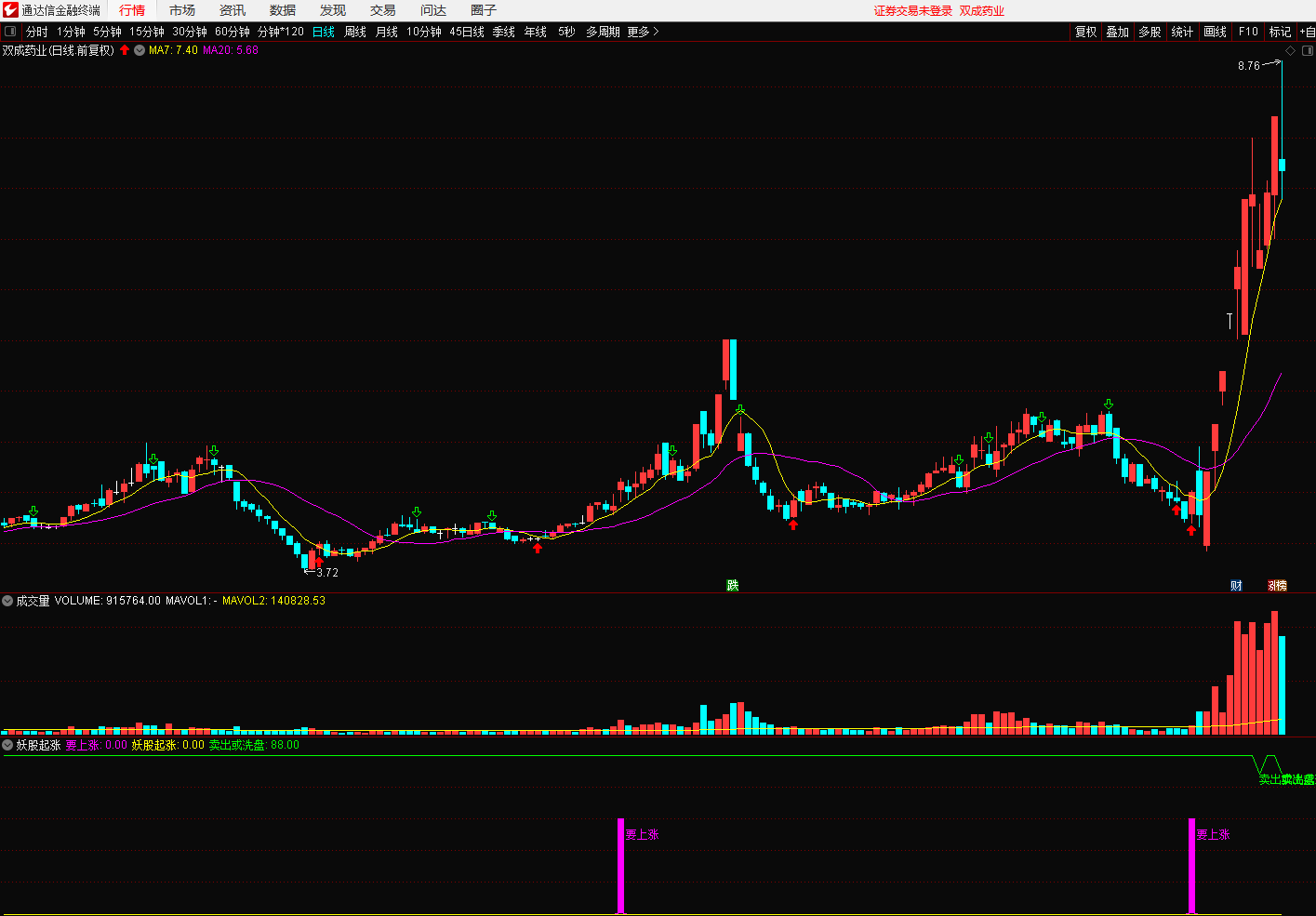Image resolution: width=1316 pixels, height=916 pixels.
Task: Toggle the right side panel icon
Action: [x=1307, y=50]
